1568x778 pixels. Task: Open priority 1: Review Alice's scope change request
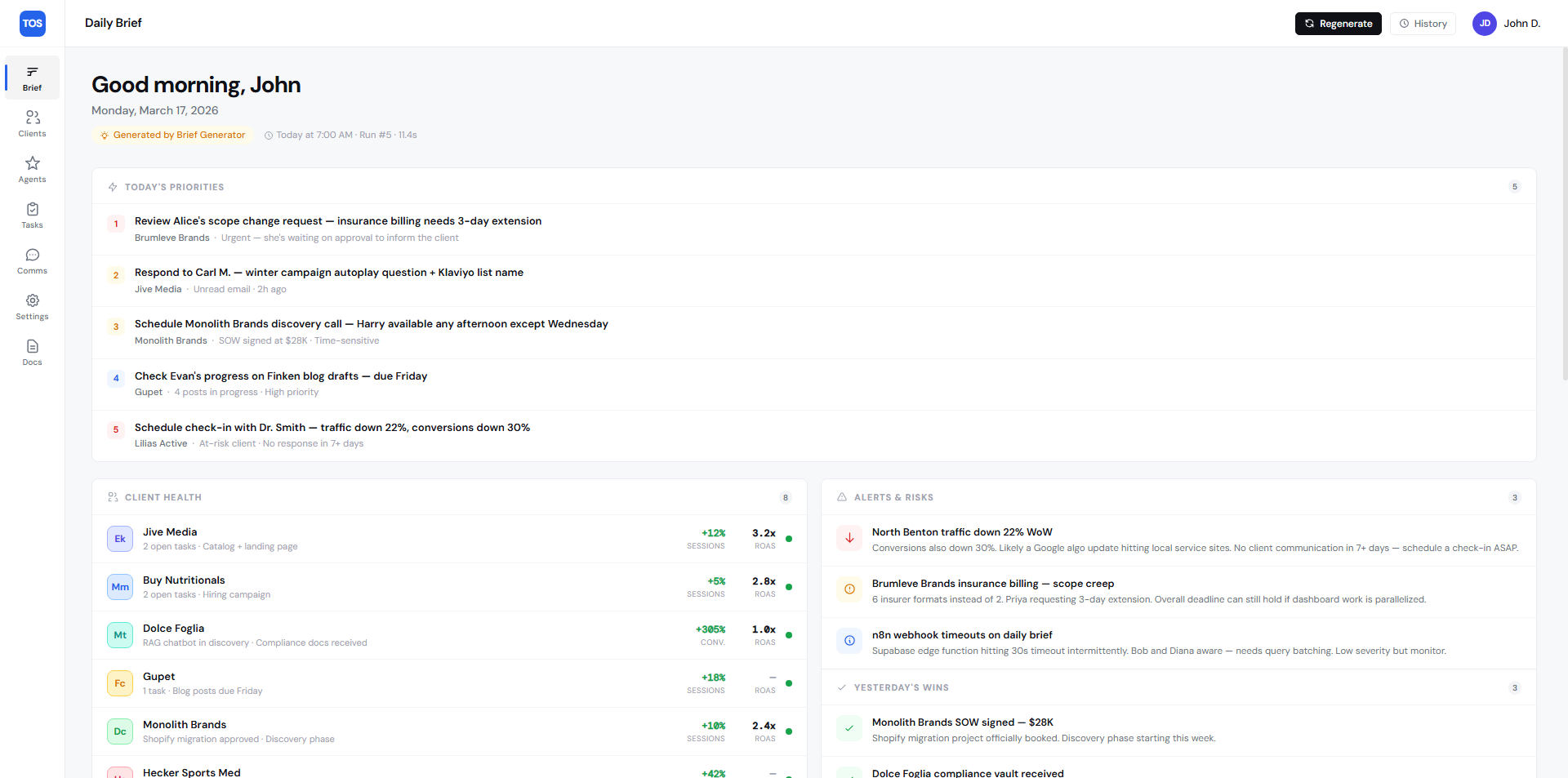coord(813,229)
